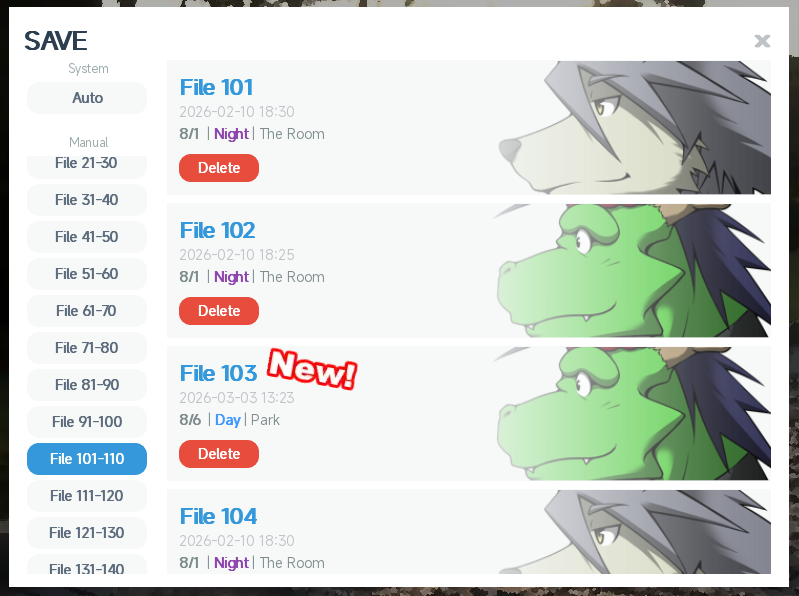
Task: Switch to File 111-120 page
Action: pyautogui.click(x=87, y=496)
